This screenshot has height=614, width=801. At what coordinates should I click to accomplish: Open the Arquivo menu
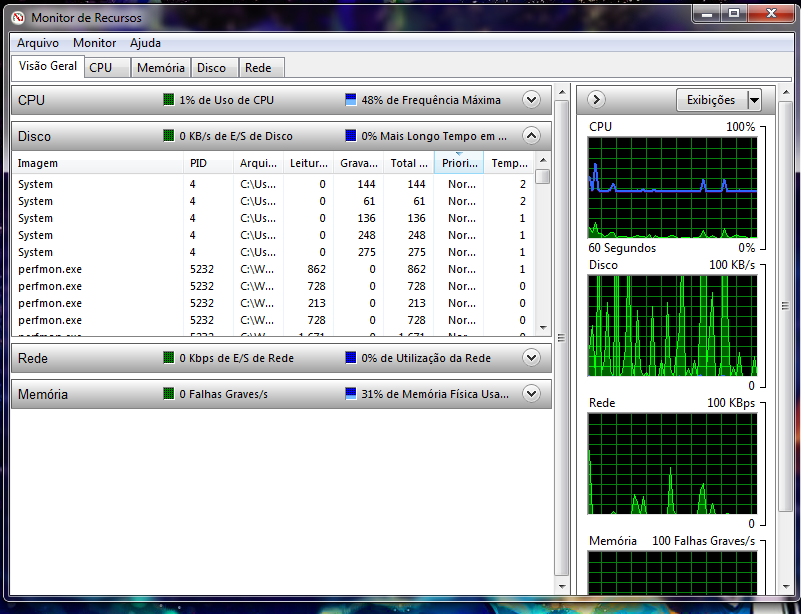pos(38,43)
